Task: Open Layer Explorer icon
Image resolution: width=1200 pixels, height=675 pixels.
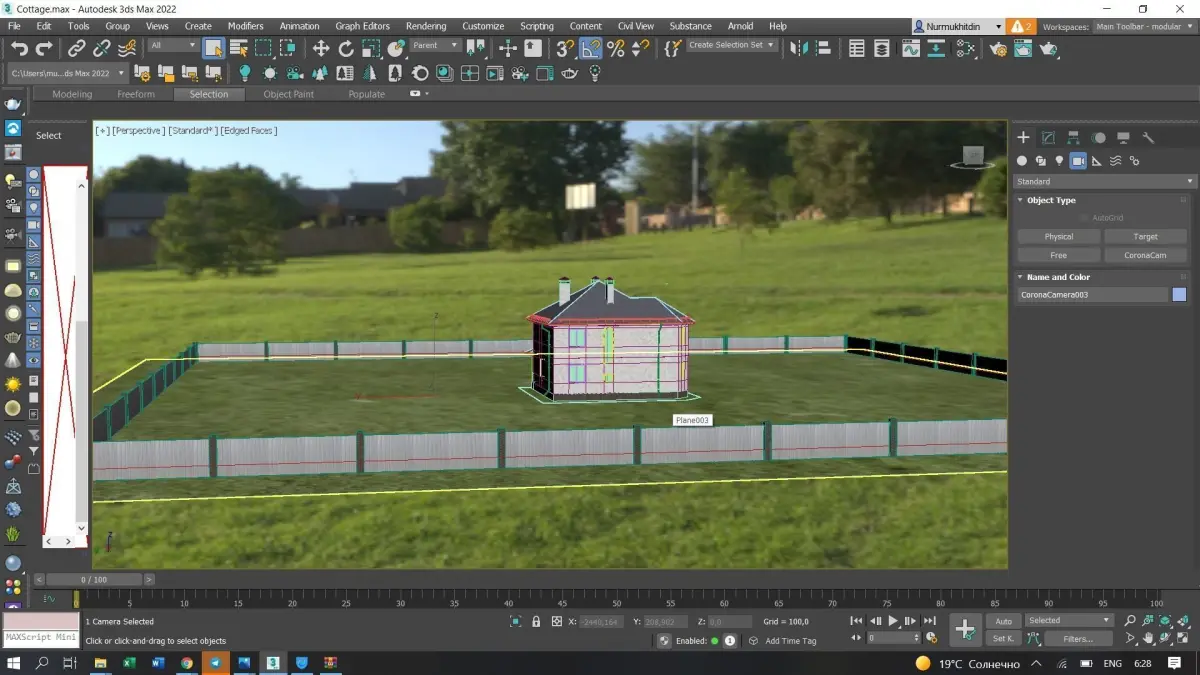Action: point(882,48)
